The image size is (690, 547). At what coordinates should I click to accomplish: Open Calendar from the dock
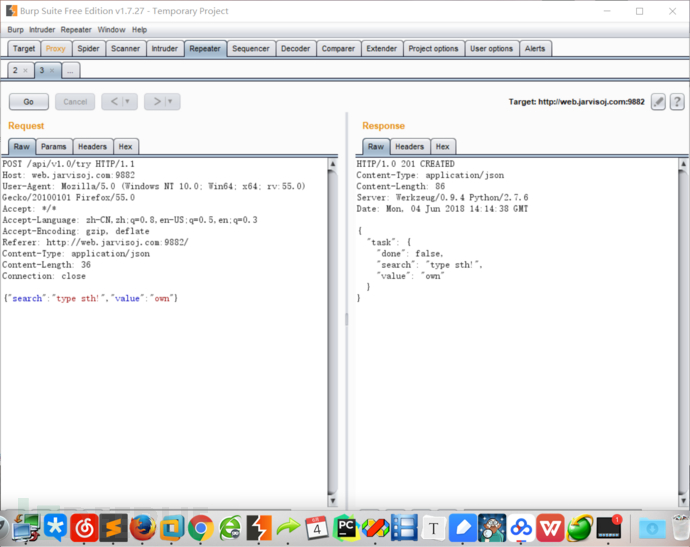click(x=317, y=527)
